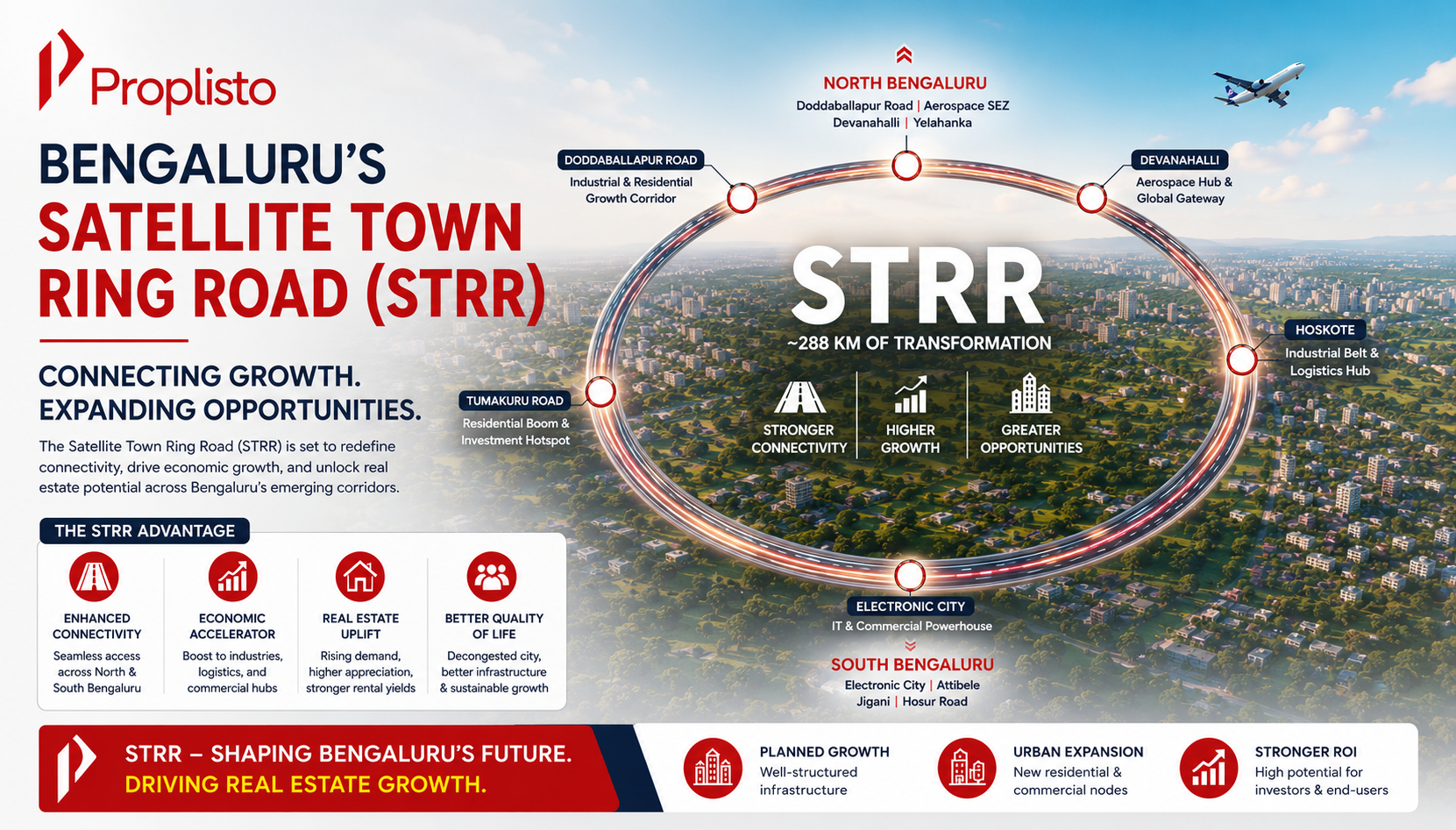Click the SOUTH BENGALURU heading
Viewport: 1456px width, 830px height.
click(912, 664)
